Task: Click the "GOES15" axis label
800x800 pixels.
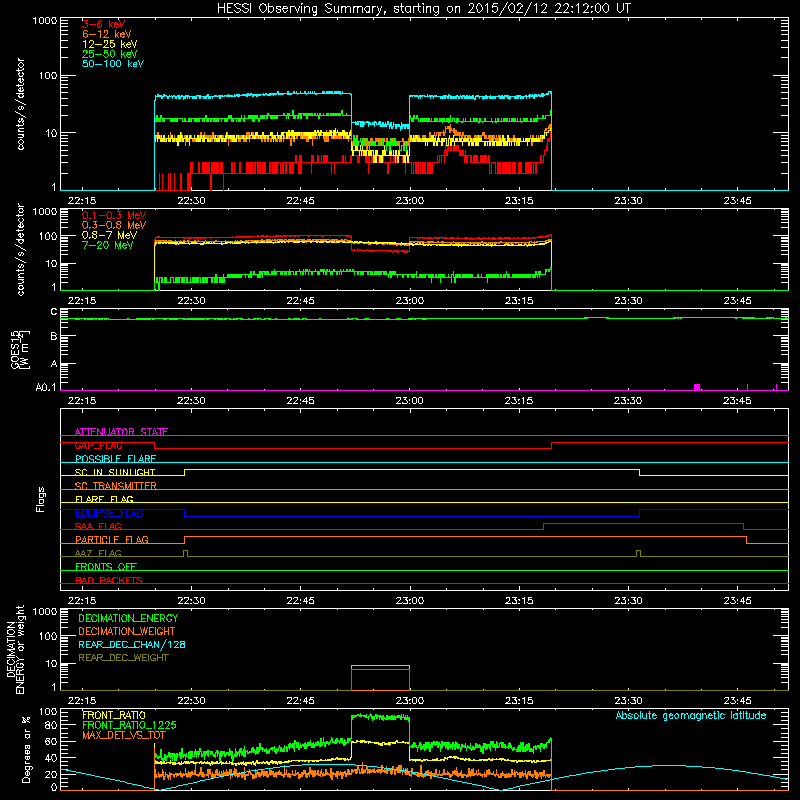Action: [15, 350]
